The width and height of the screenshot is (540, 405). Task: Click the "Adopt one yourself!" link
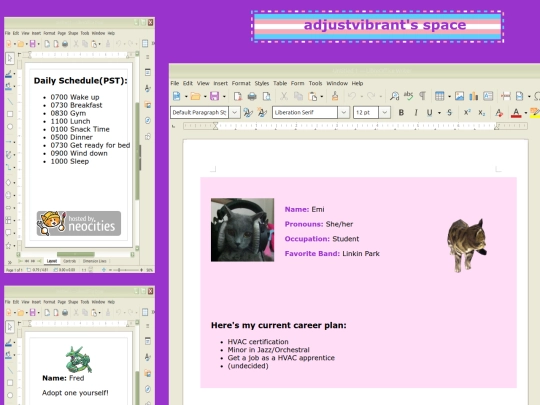click(75, 393)
